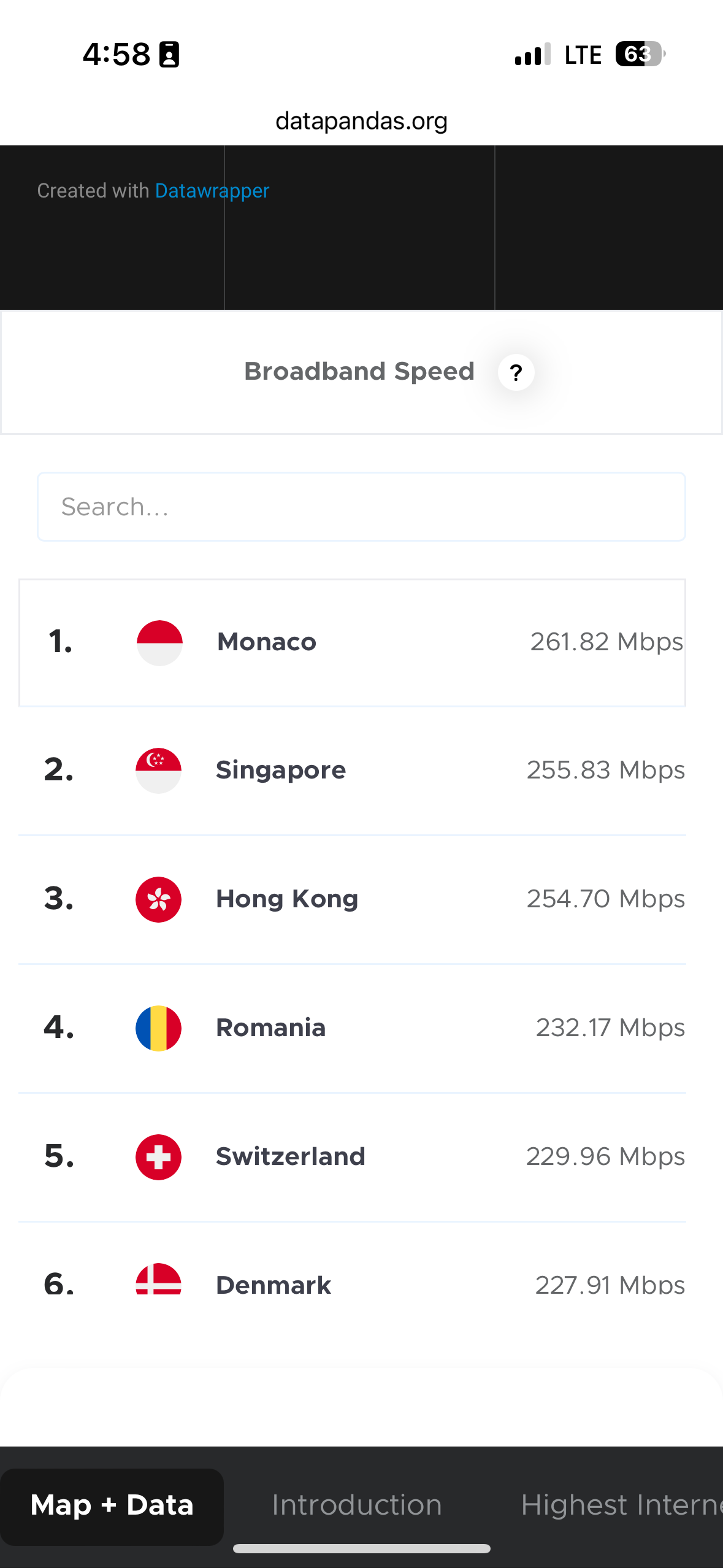Tap the Switzerland flag icon
Image resolution: width=723 pixels, height=1568 pixels.
pyautogui.click(x=158, y=1157)
